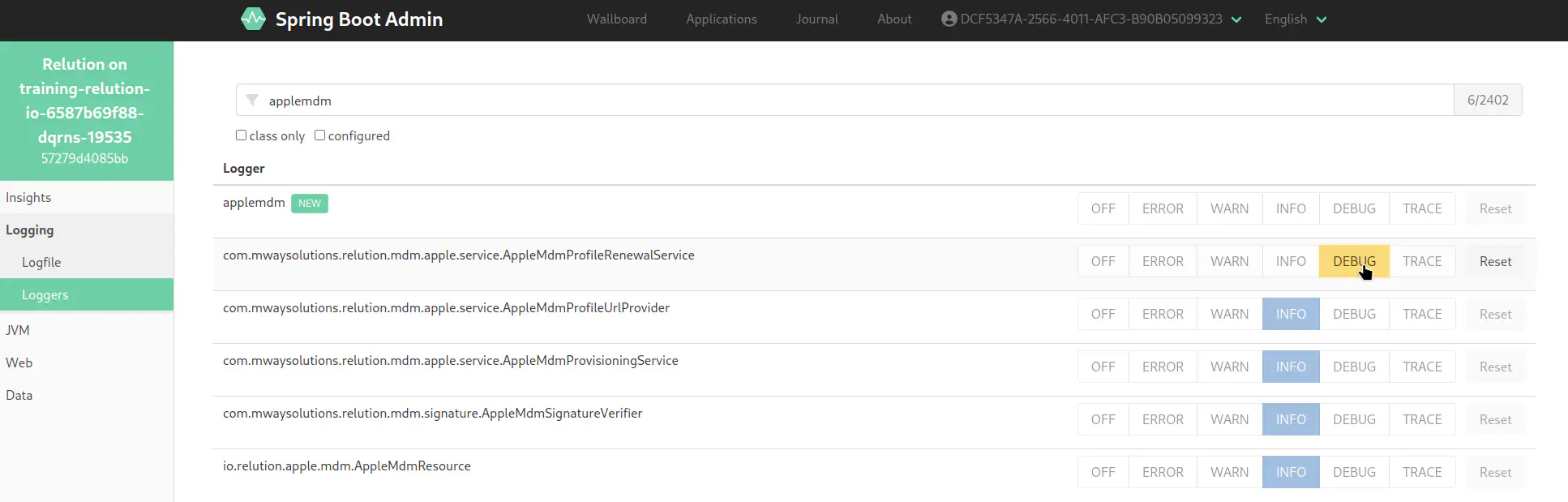
Task: Reset the AppleMdmProfileRenewalService logger level
Action: click(x=1494, y=261)
